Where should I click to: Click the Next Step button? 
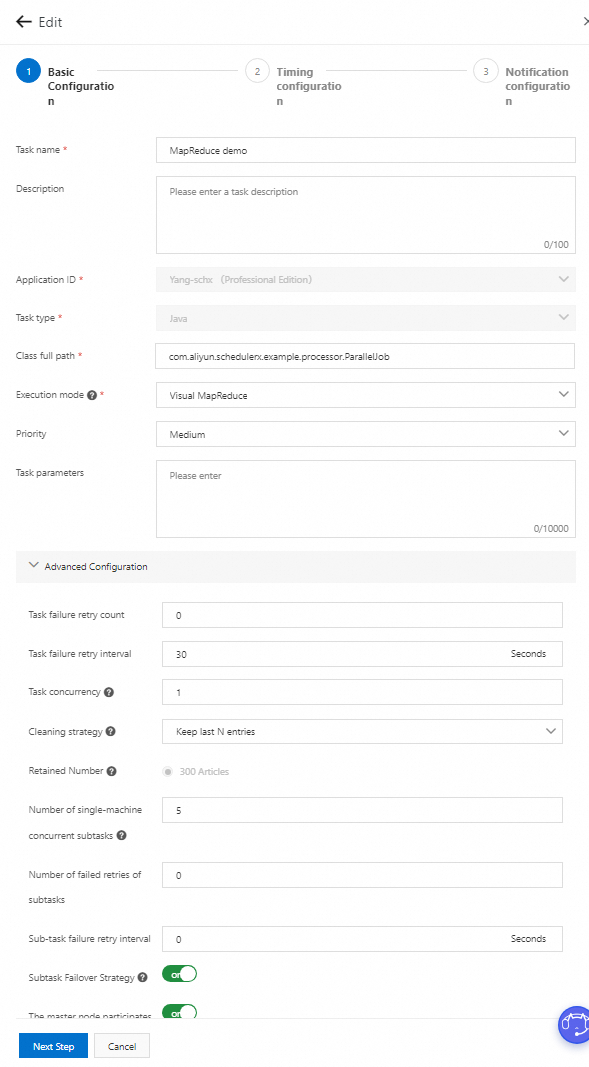53,1045
